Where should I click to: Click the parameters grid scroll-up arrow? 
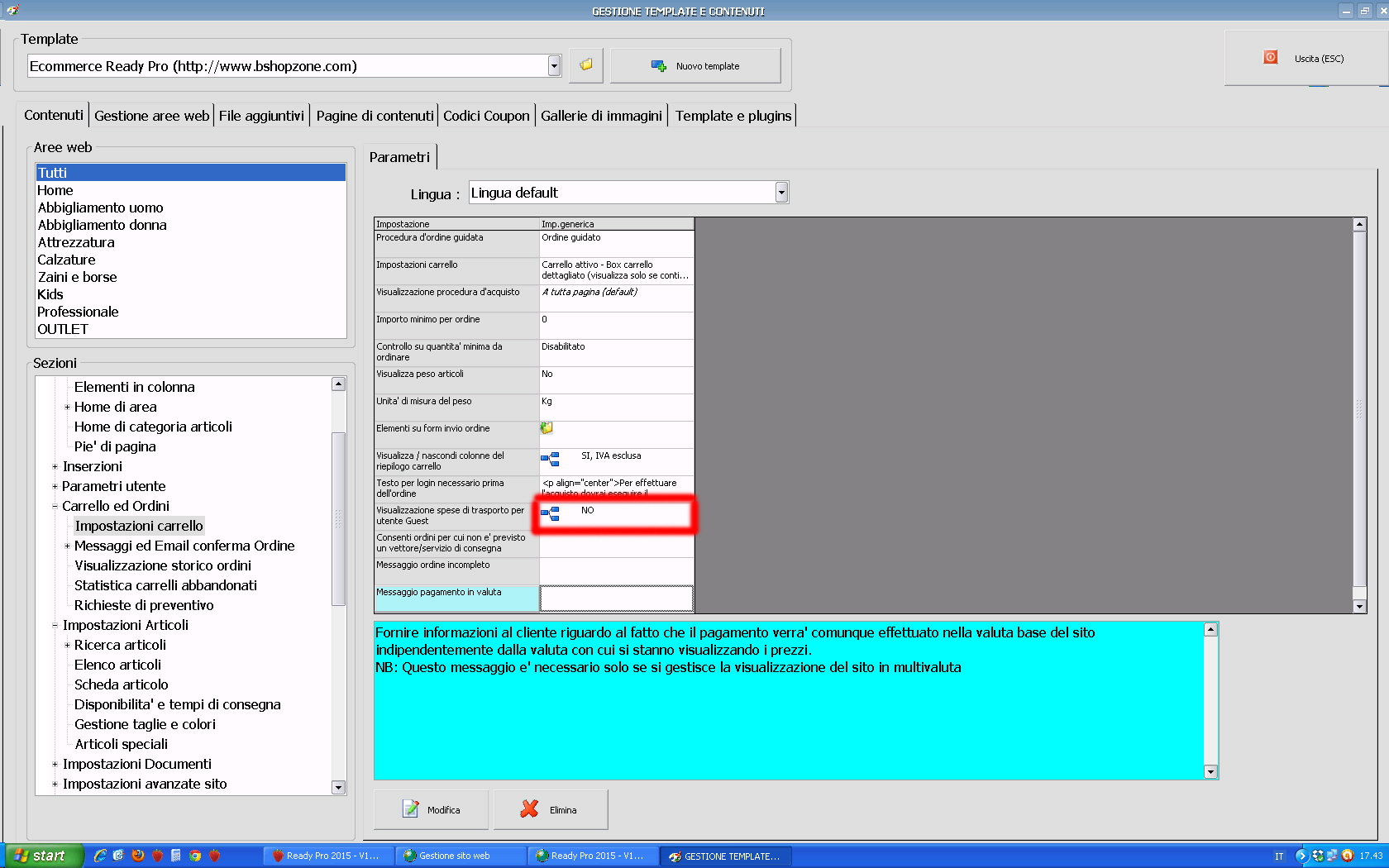point(1359,224)
